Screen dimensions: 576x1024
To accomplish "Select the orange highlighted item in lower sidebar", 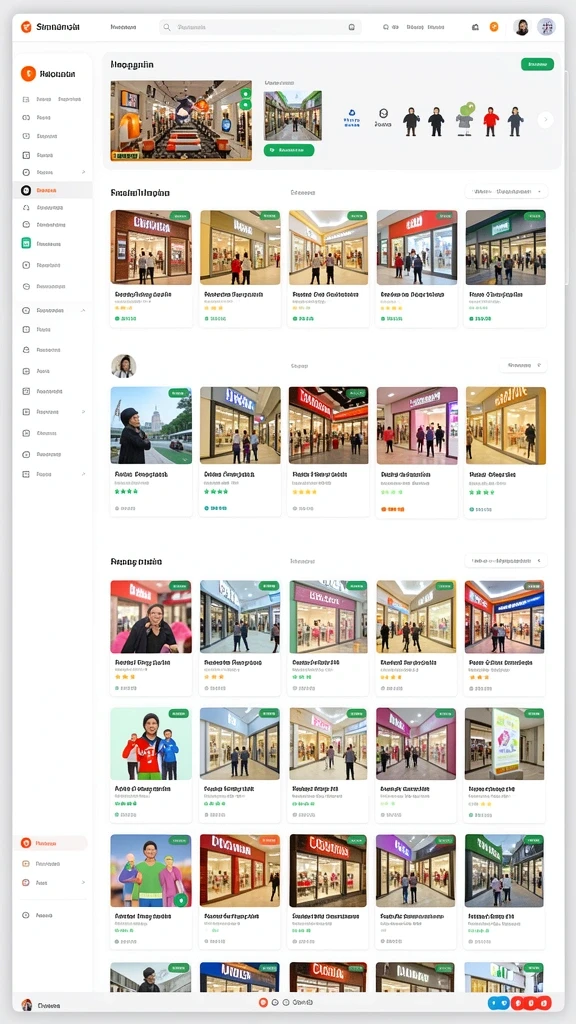I will (51, 843).
